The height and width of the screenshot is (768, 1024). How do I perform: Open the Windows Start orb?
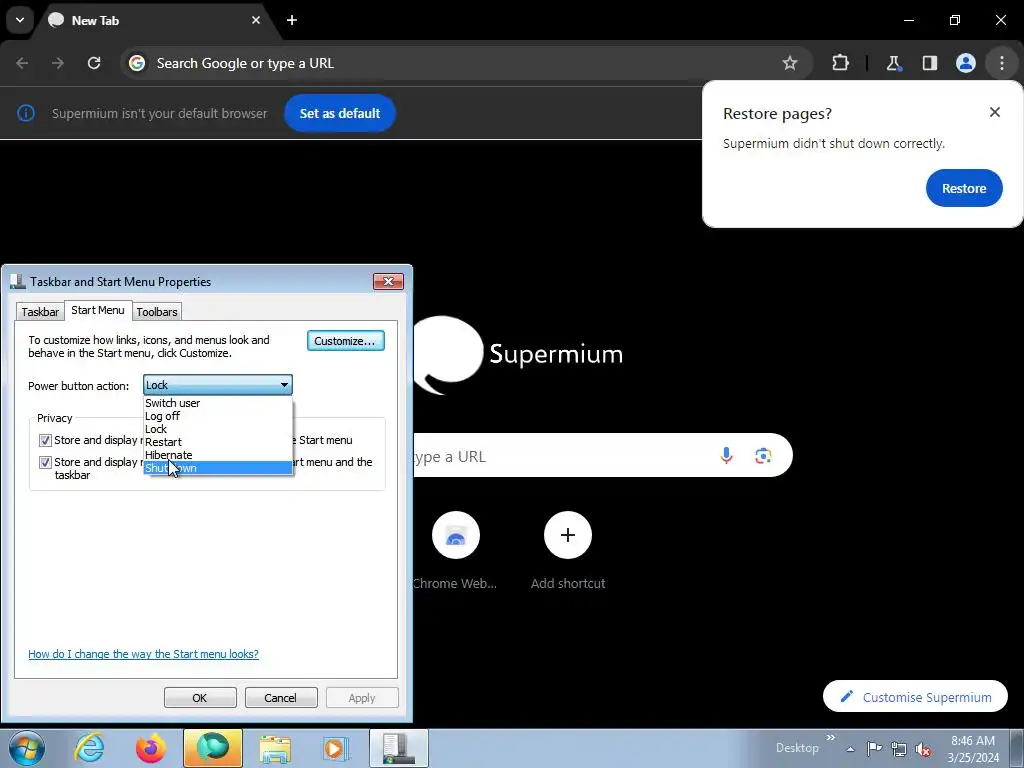pos(27,748)
